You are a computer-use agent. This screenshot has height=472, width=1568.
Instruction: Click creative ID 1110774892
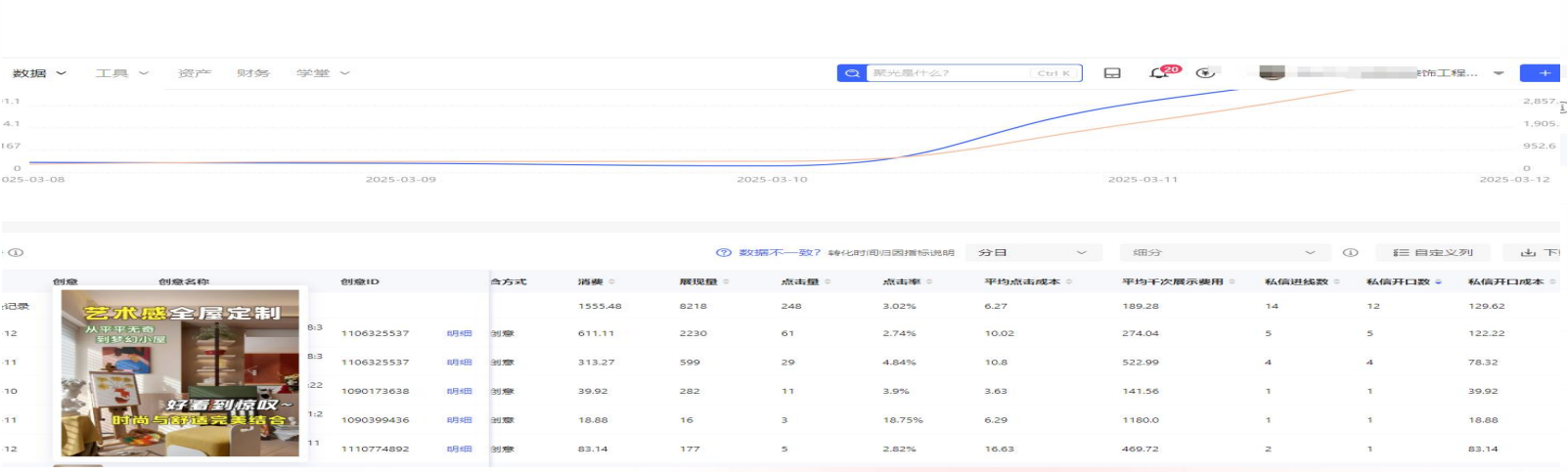375,449
